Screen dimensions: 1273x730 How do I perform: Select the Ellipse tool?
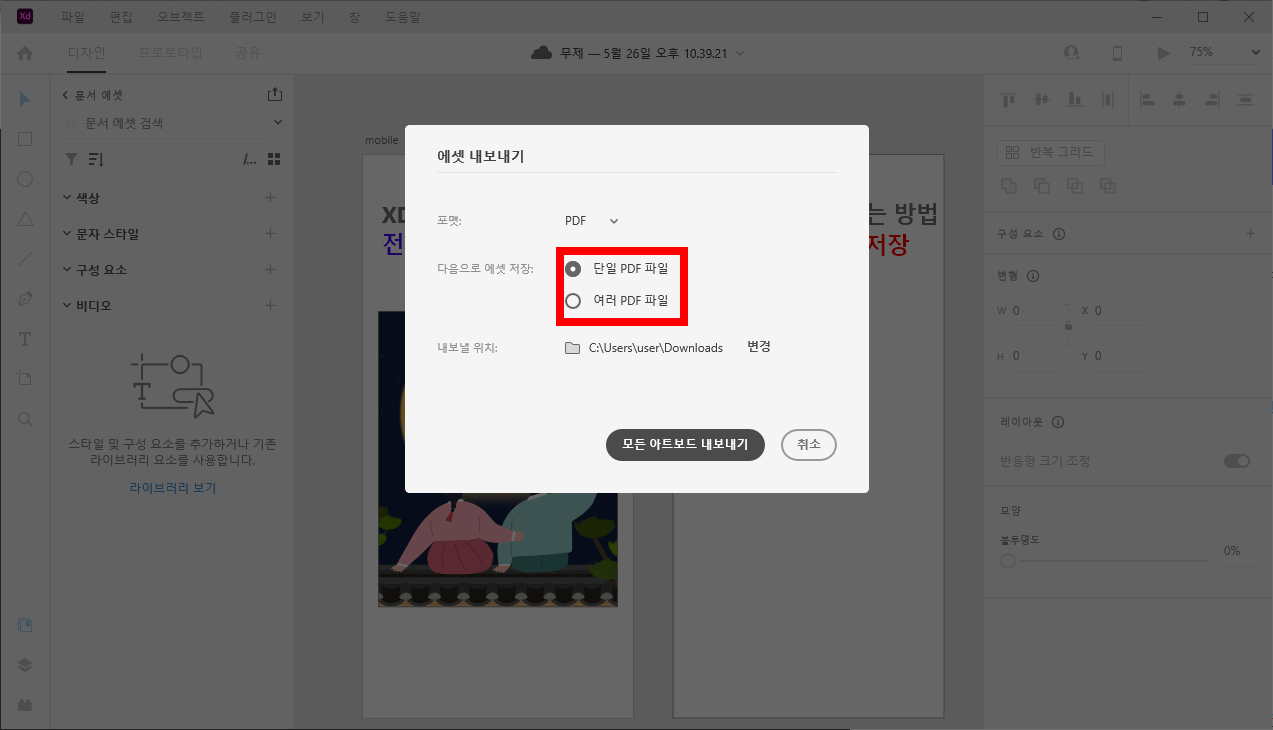tap(24, 178)
